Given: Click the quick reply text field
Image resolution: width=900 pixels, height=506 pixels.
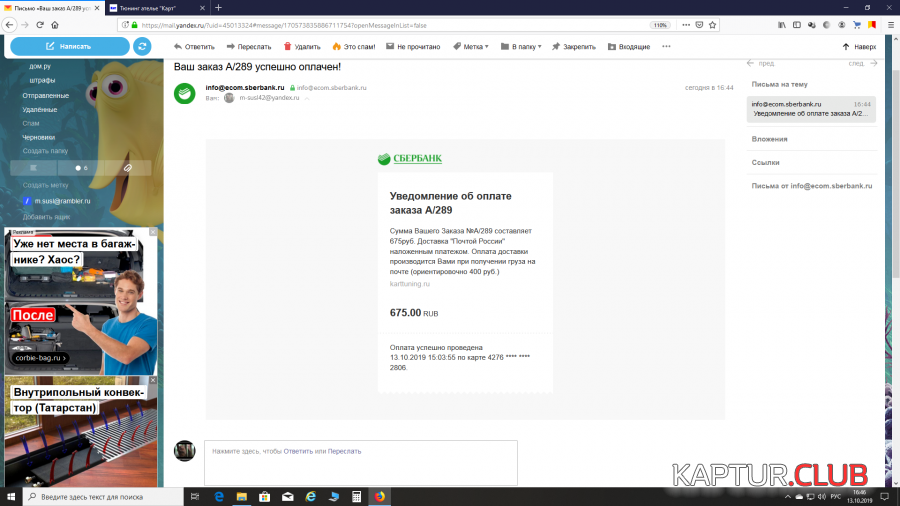Looking at the screenshot, I should [x=360, y=462].
